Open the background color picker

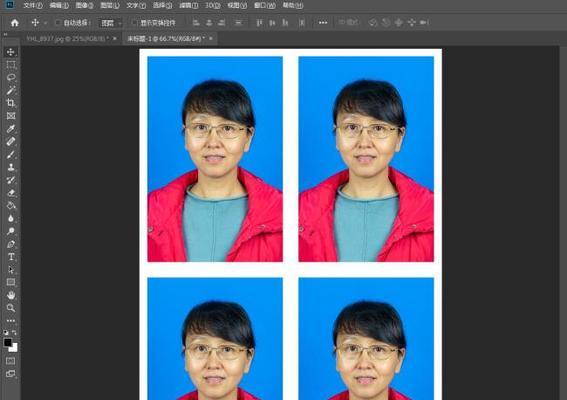click(14, 348)
